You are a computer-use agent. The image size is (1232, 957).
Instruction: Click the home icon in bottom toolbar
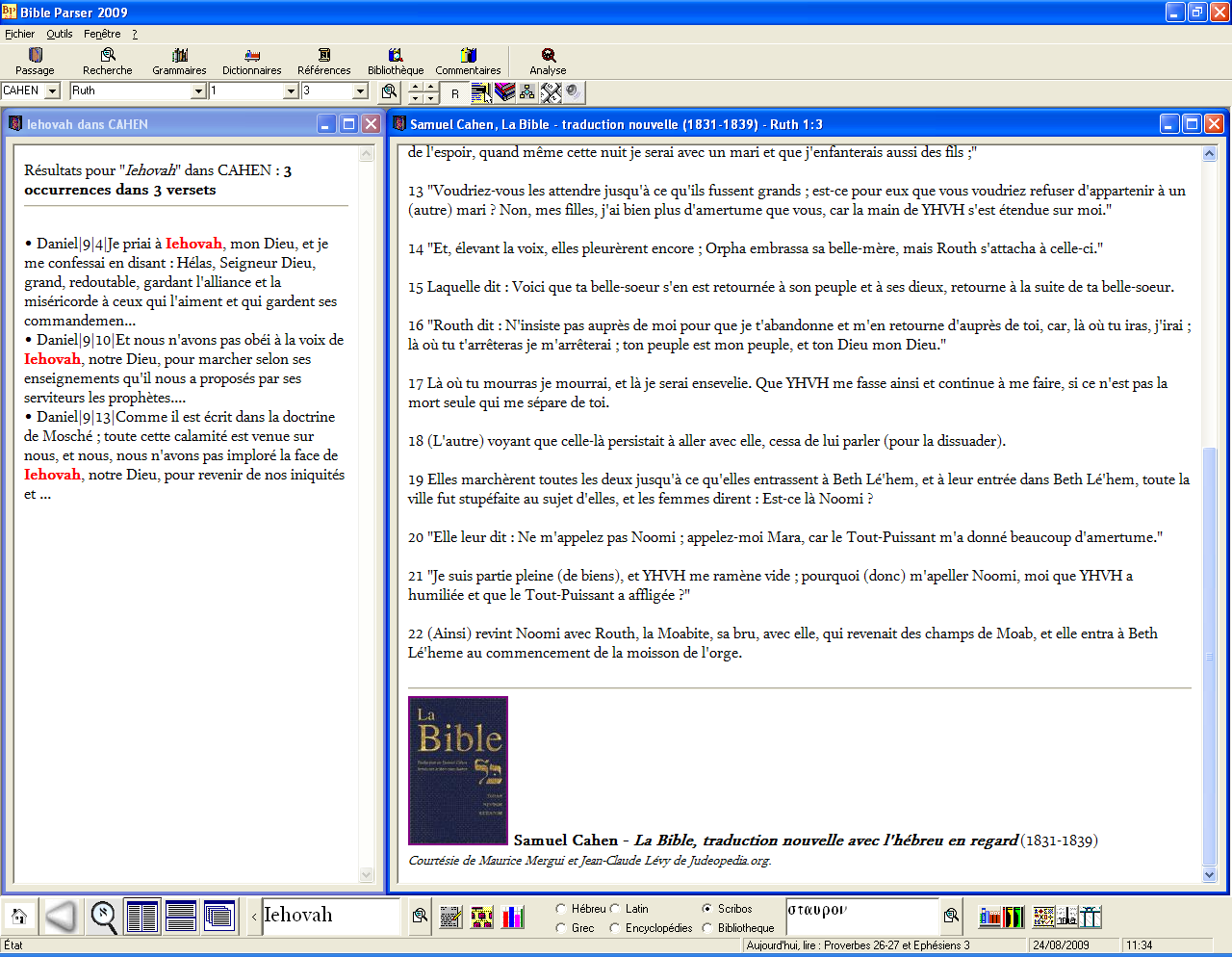[18, 917]
